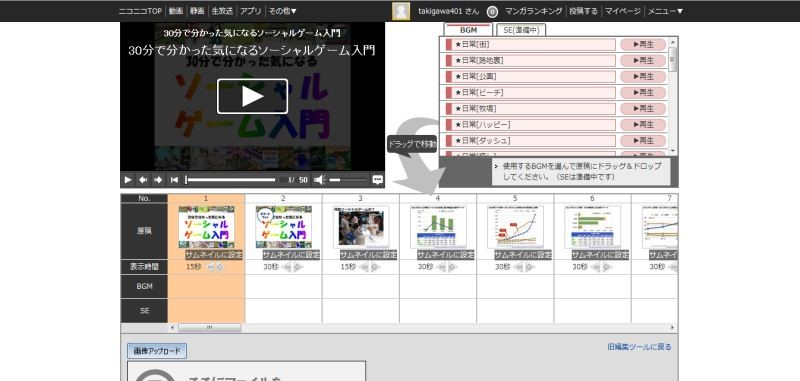Mute the player with speaker icon
Viewport: 800px width, 381px height.
point(319,180)
